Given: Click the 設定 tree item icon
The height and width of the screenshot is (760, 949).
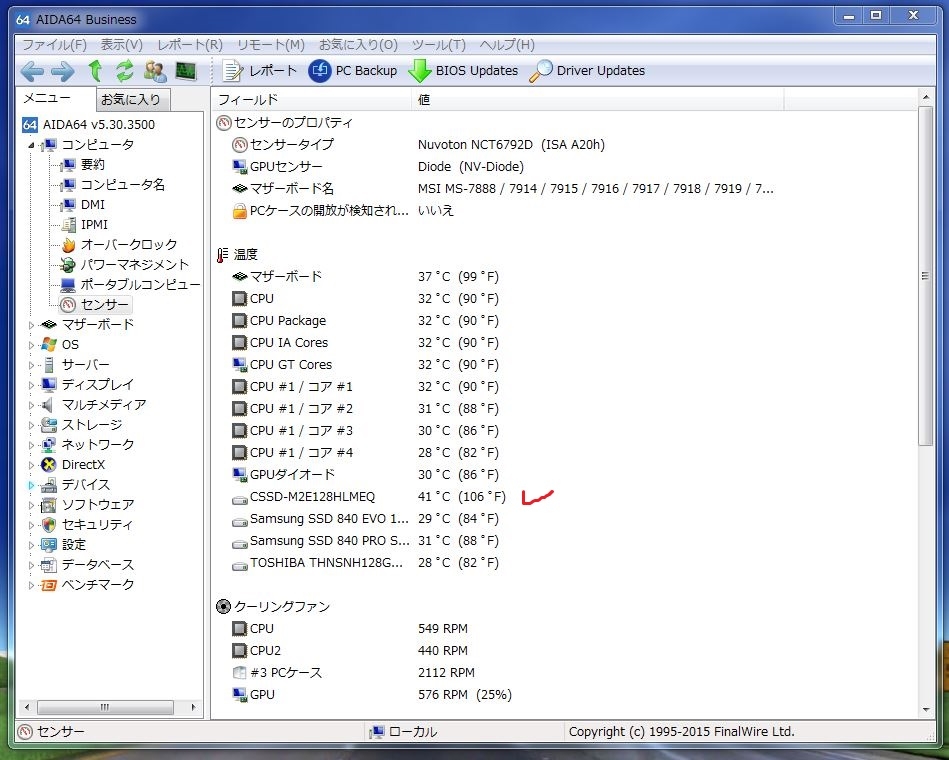Looking at the screenshot, I should coord(48,545).
